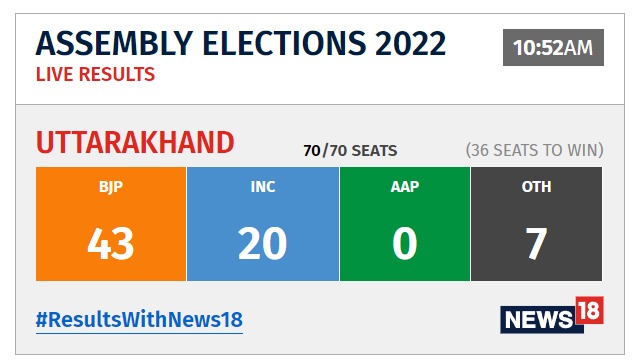Open the #ResultsWithNews18 hashtag link
The image size is (634, 363).
(139, 320)
